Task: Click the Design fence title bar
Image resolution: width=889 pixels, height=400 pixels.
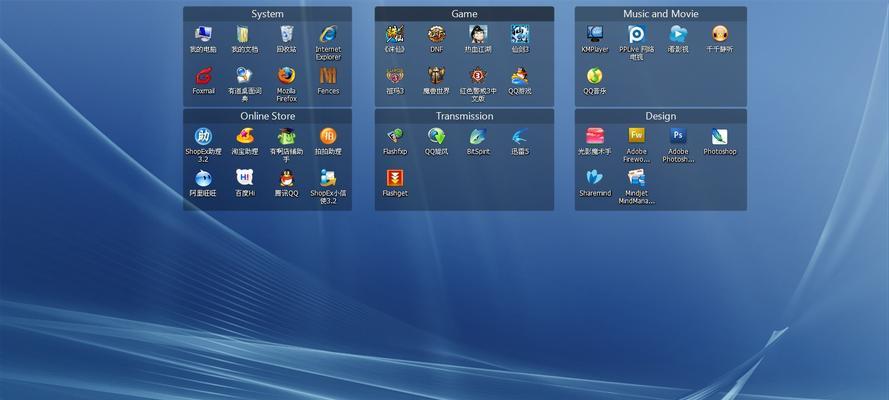Action: (x=661, y=116)
